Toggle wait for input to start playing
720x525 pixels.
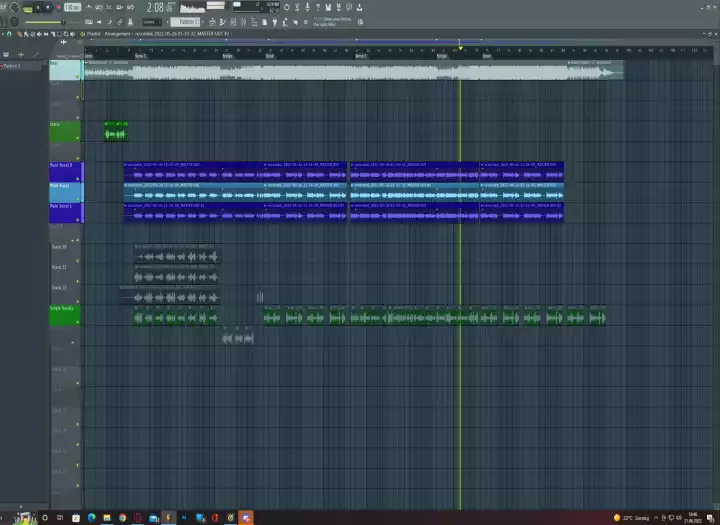[99, 7]
